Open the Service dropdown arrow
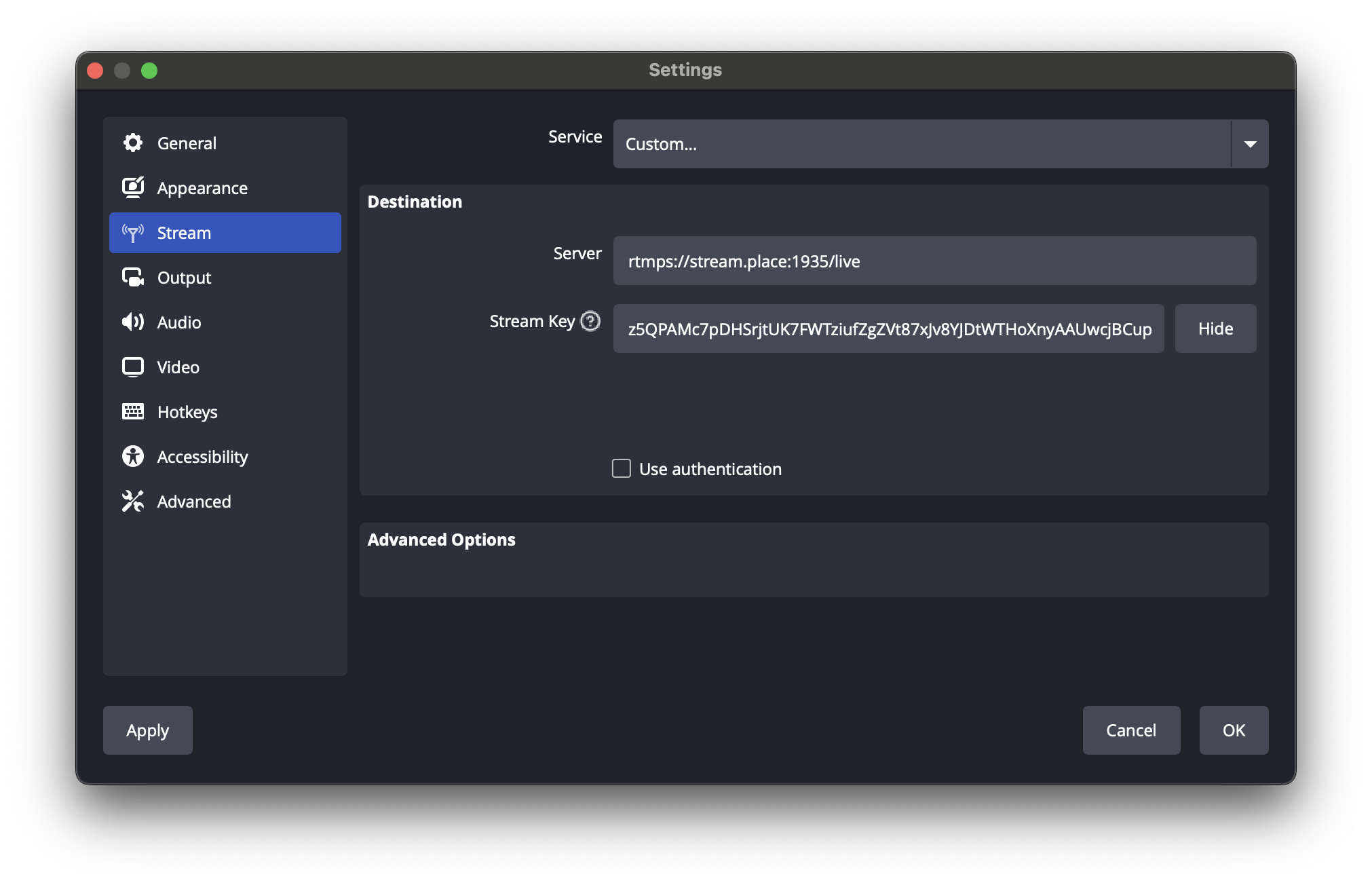Viewport: 1372px width, 885px height. coord(1250,144)
